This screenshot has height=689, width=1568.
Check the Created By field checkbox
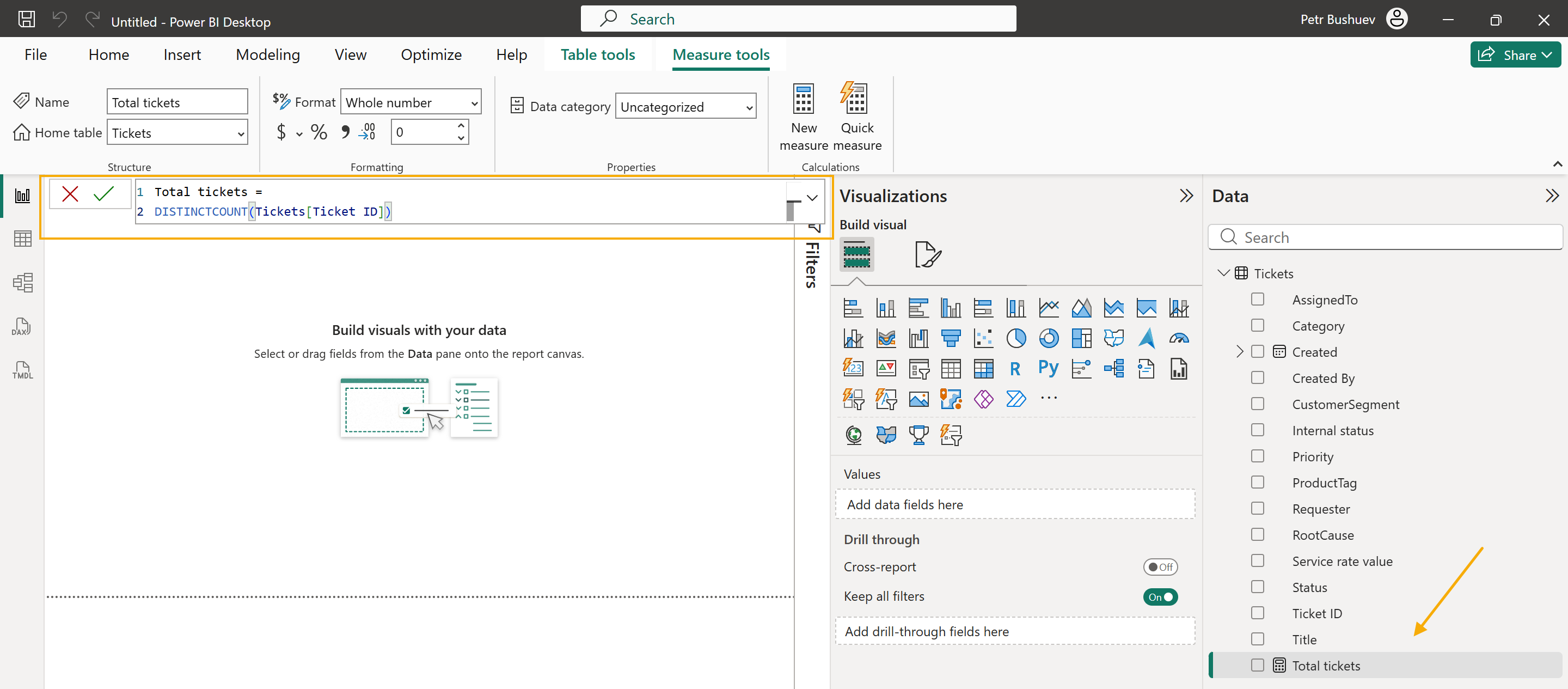tap(1257, 377)
